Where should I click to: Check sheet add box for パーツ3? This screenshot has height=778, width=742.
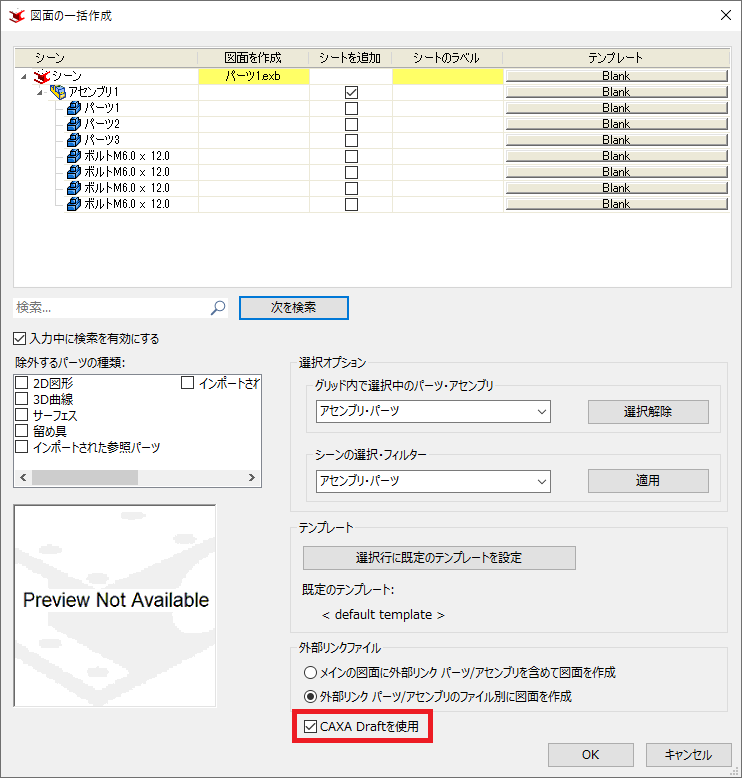(x=351, y=140)
